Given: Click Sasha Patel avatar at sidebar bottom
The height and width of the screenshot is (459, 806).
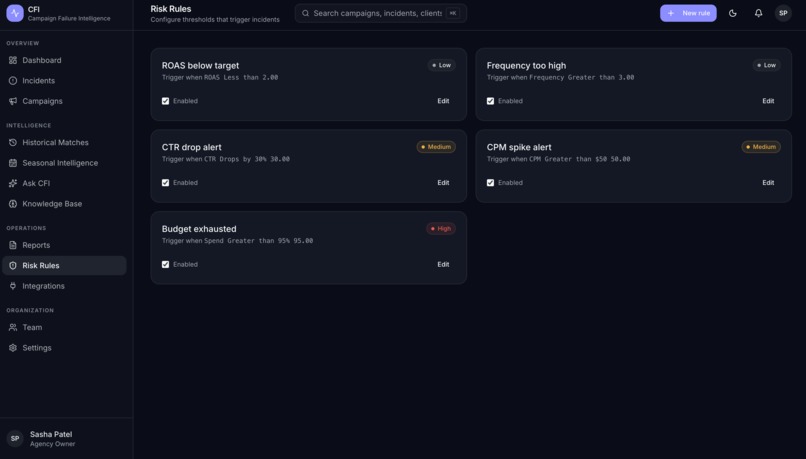Looking at the screenshot, I should [15, 438].
